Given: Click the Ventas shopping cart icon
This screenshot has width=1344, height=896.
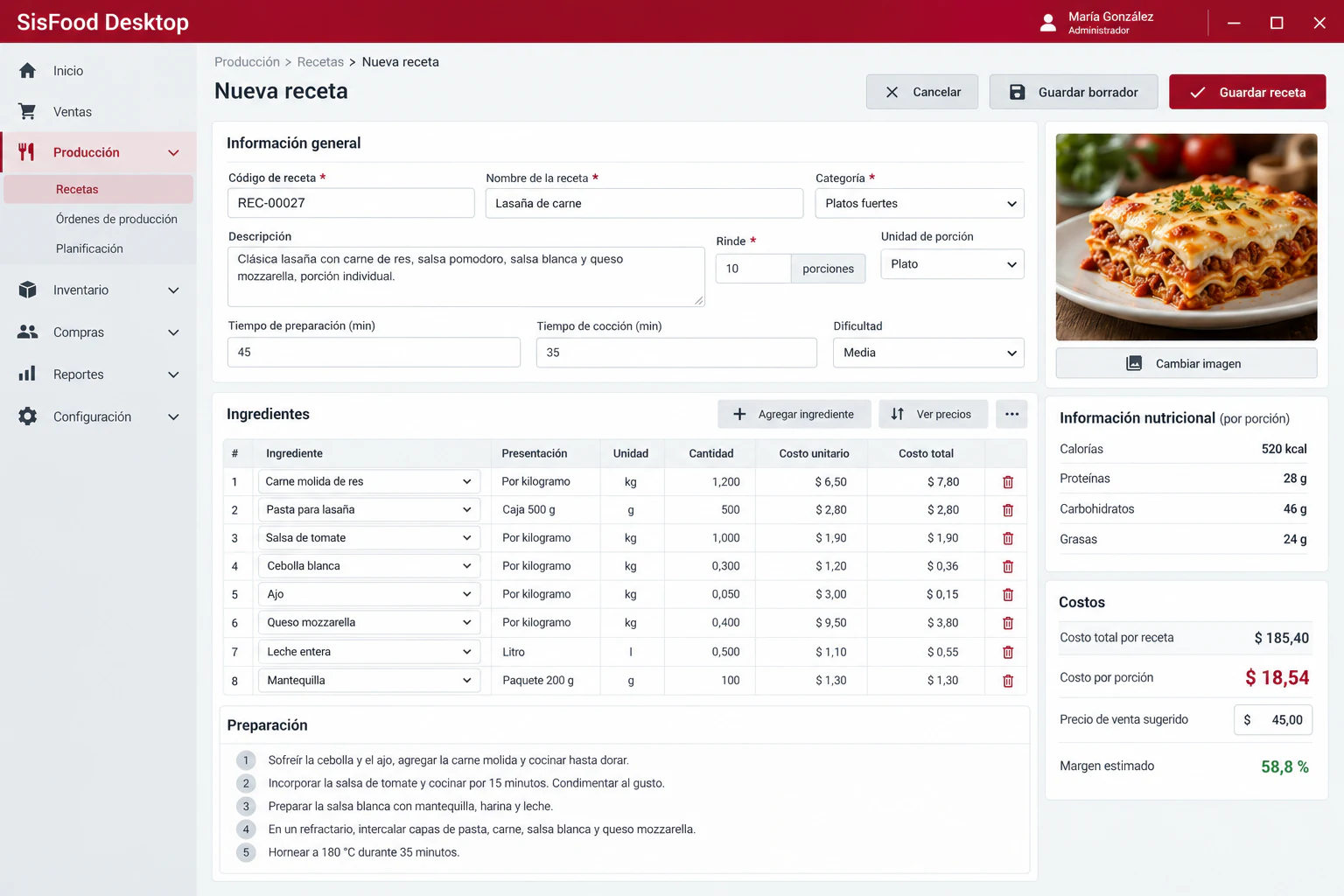Looking at the screenshot, I should pos(28,112).
